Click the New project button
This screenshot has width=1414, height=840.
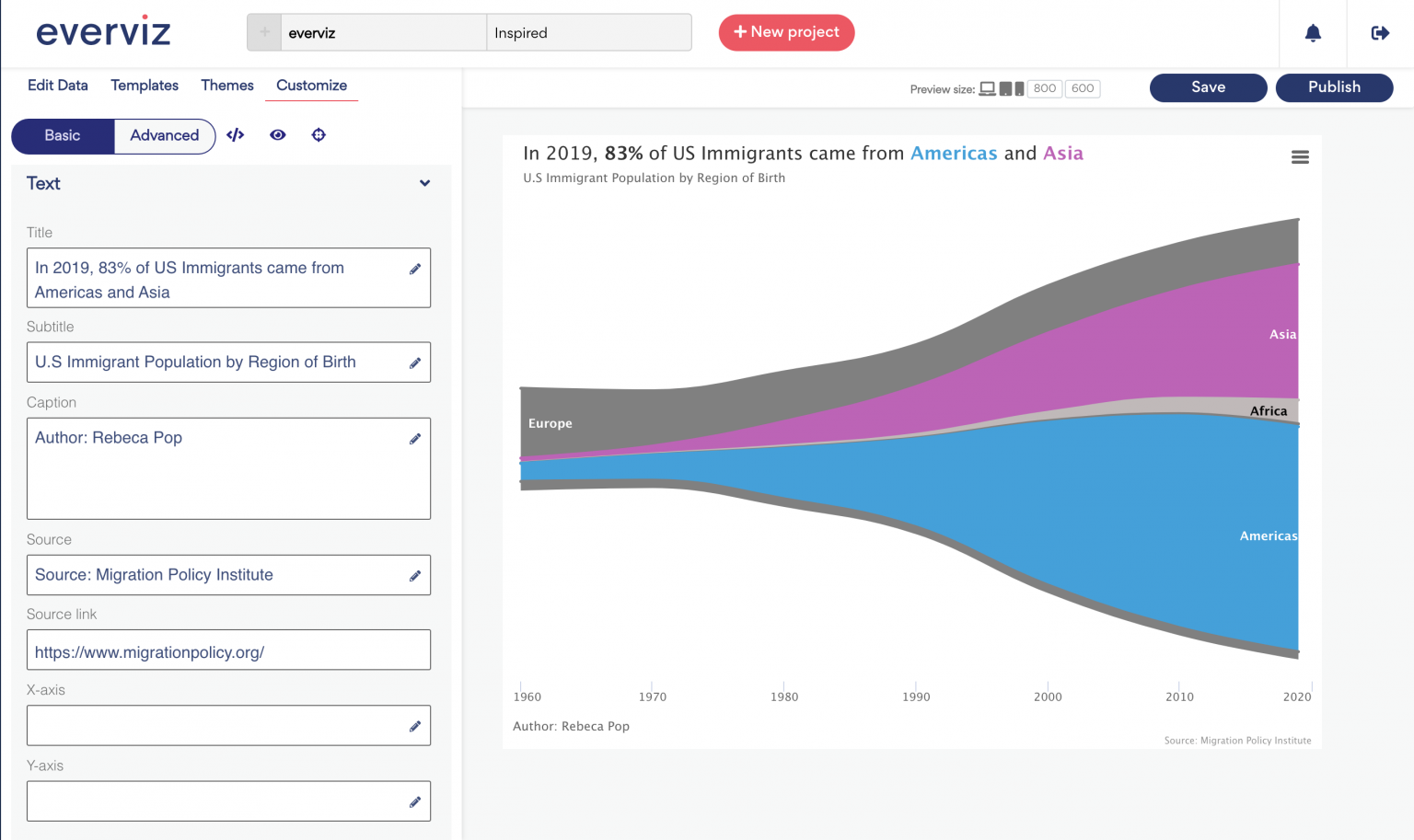(x=786, y=32)
